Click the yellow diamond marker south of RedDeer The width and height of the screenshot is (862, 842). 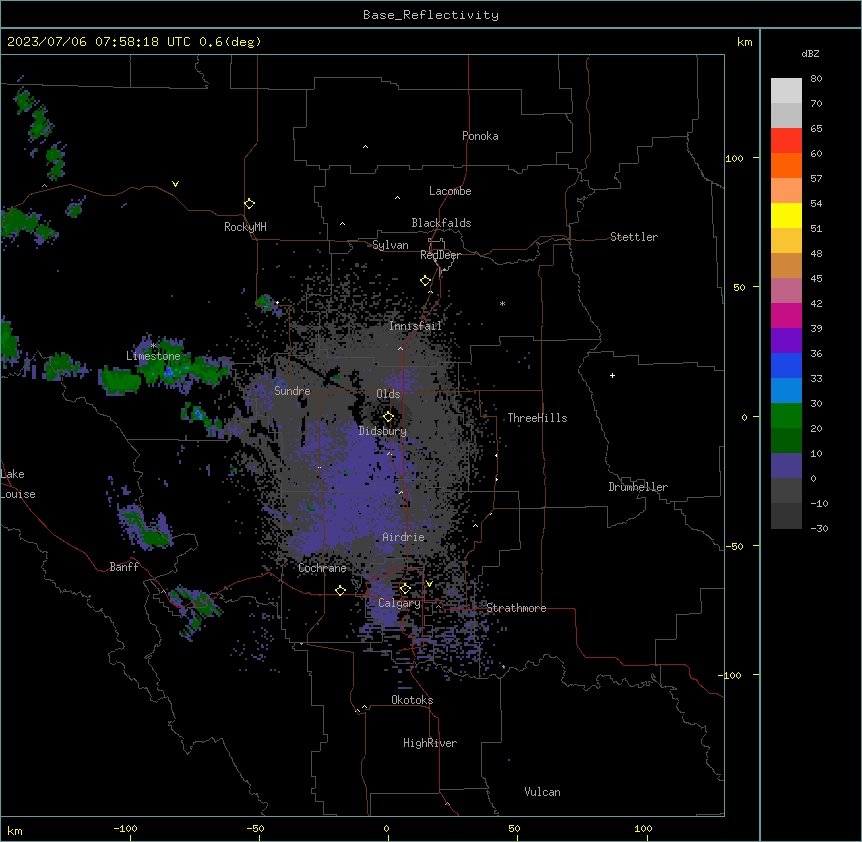tap(426, 281)
